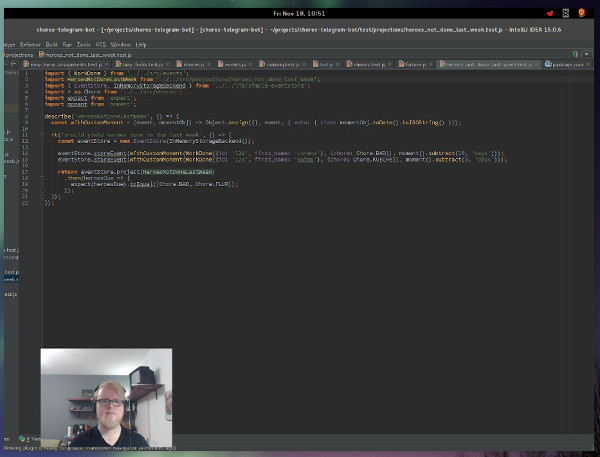Switch to the ranking.test.js editor tab
Image resolution: width=600 pixels, height=457 pixels.
pyautogui.click(x=284, y=64)
